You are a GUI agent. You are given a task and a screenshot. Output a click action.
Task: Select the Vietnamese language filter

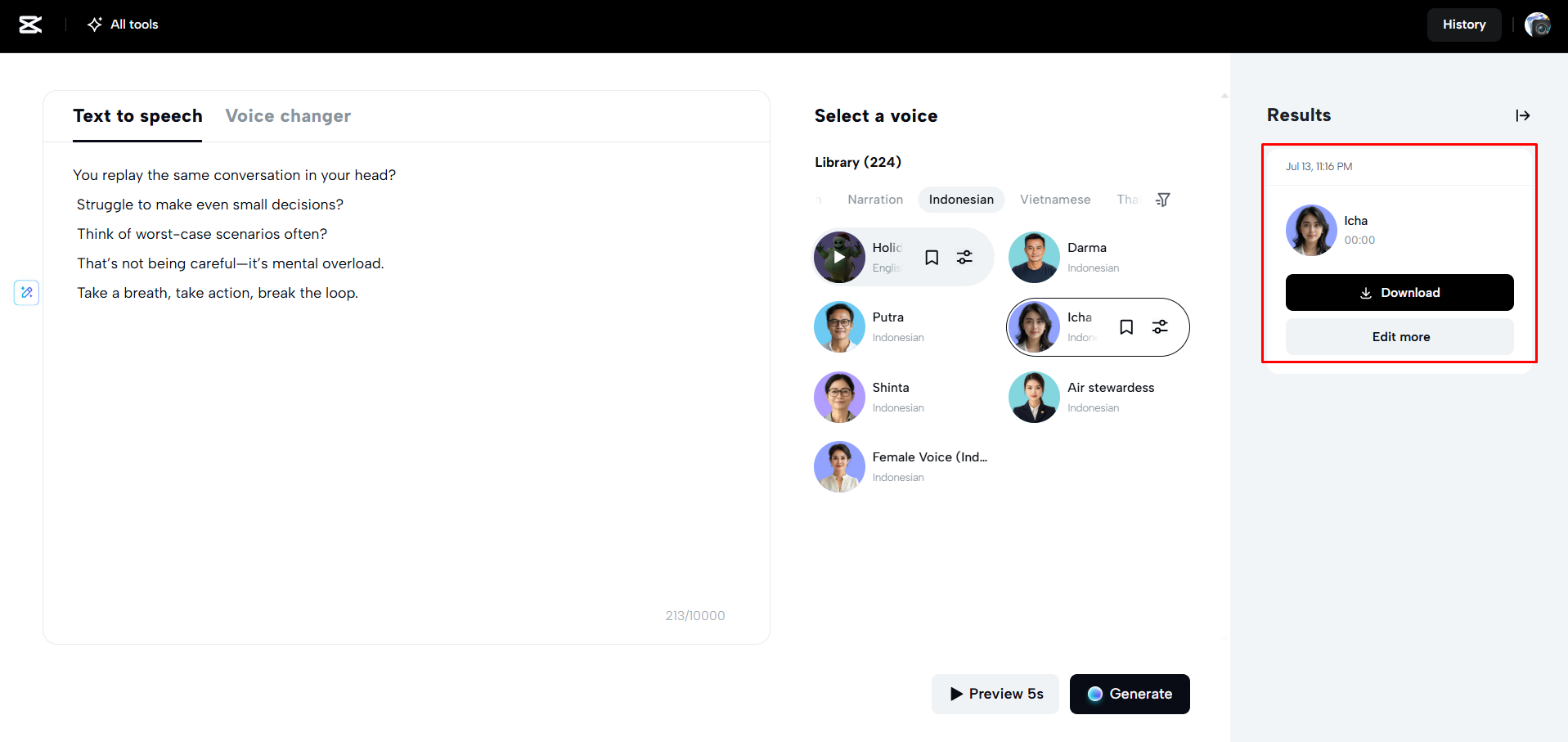coord(1054,200)
